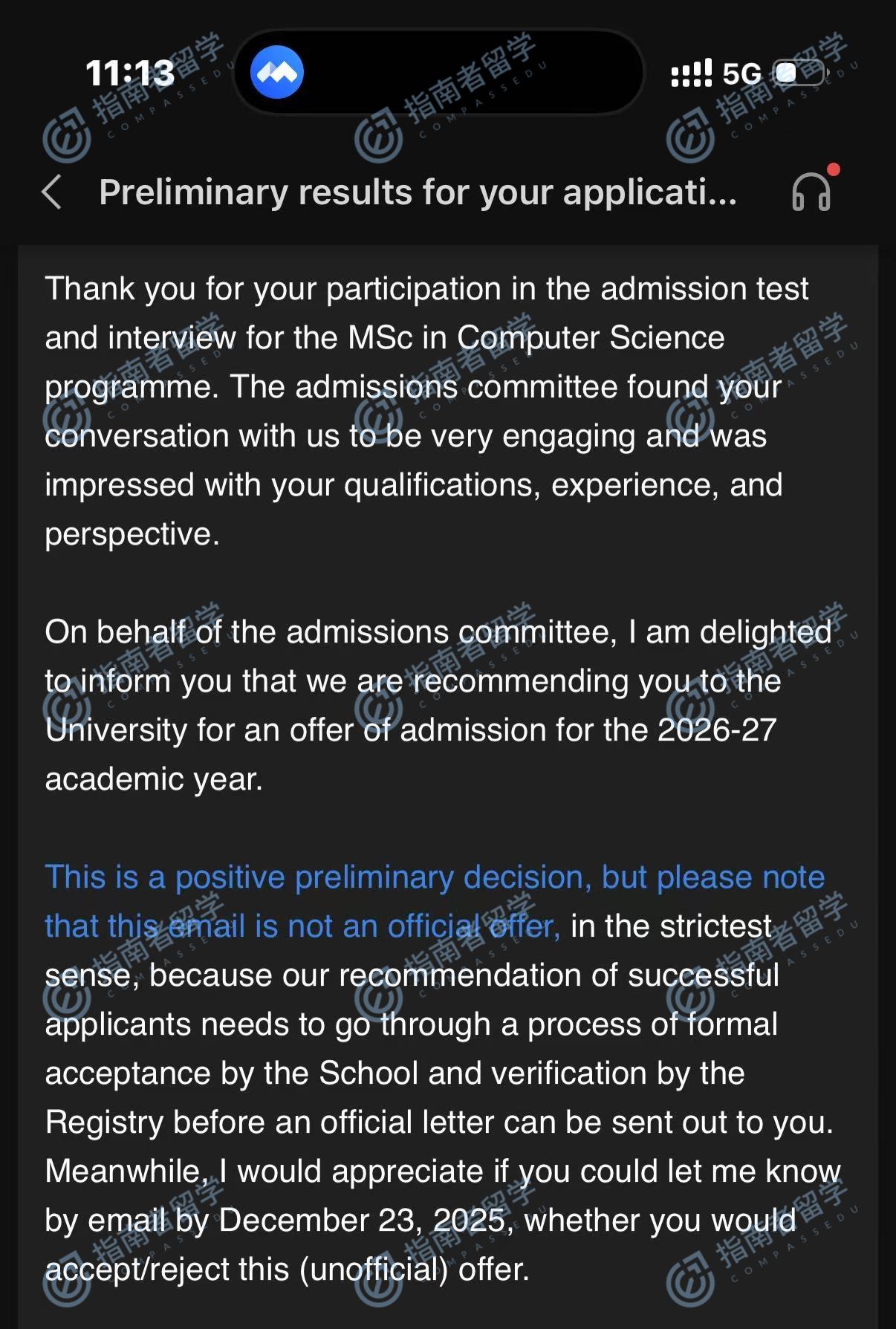Tap the headphone read-aloud icon
This screenshot has height=1329, width=896.
click(x=811, y=193)
